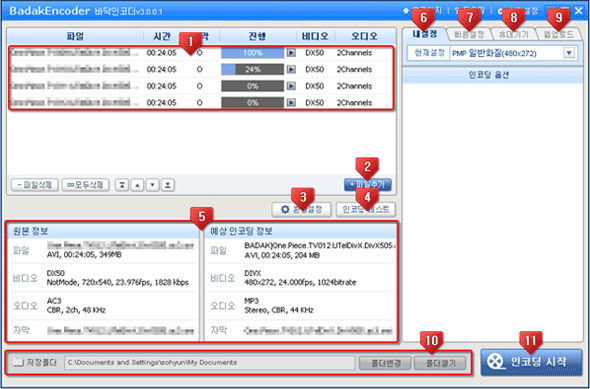Sort by the 오디오 column header

[364, 36]
